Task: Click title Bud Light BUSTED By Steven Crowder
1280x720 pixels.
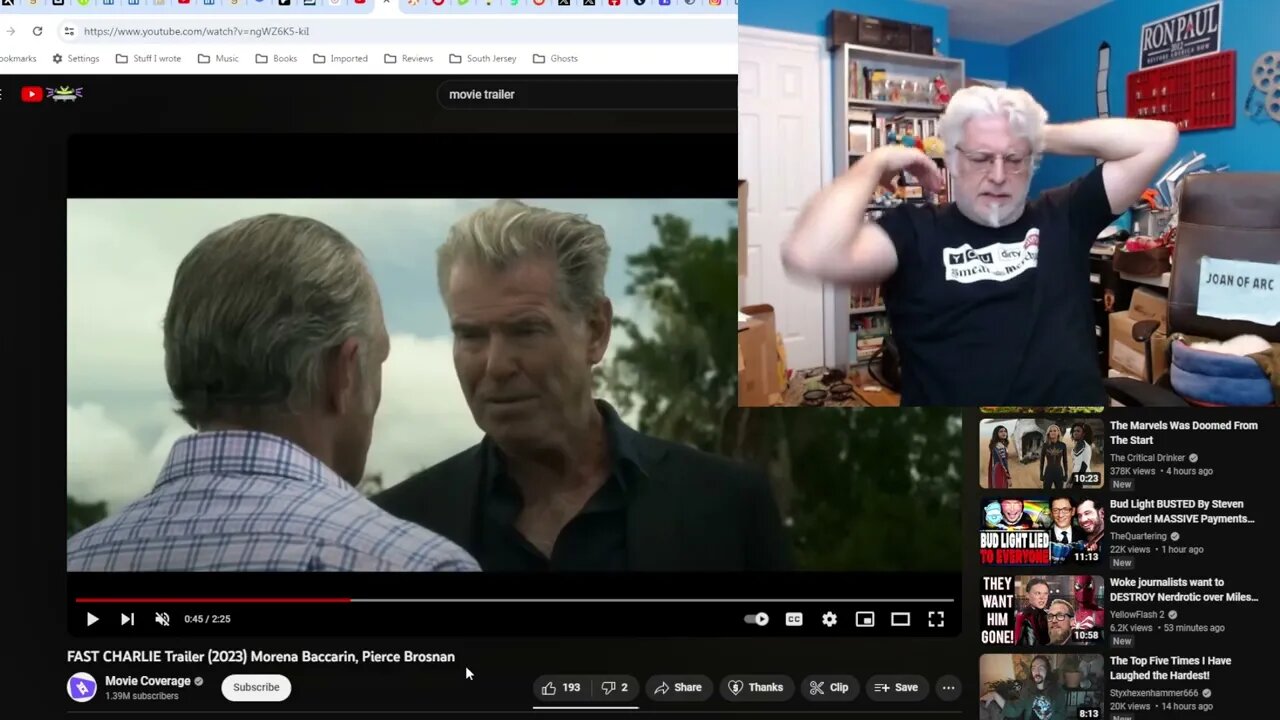Action: click(1182, 511)
